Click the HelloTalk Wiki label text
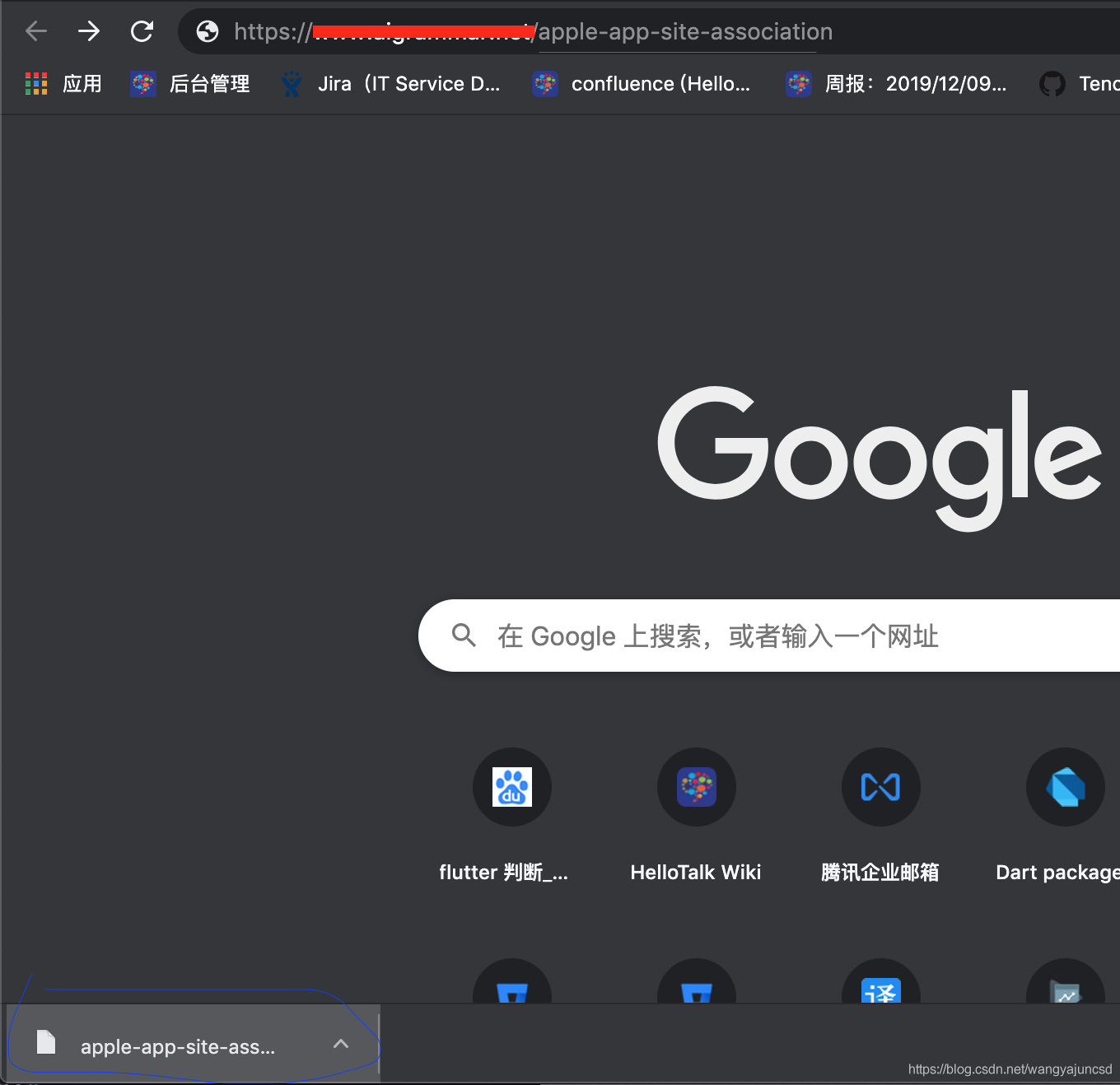 (696, 873)
